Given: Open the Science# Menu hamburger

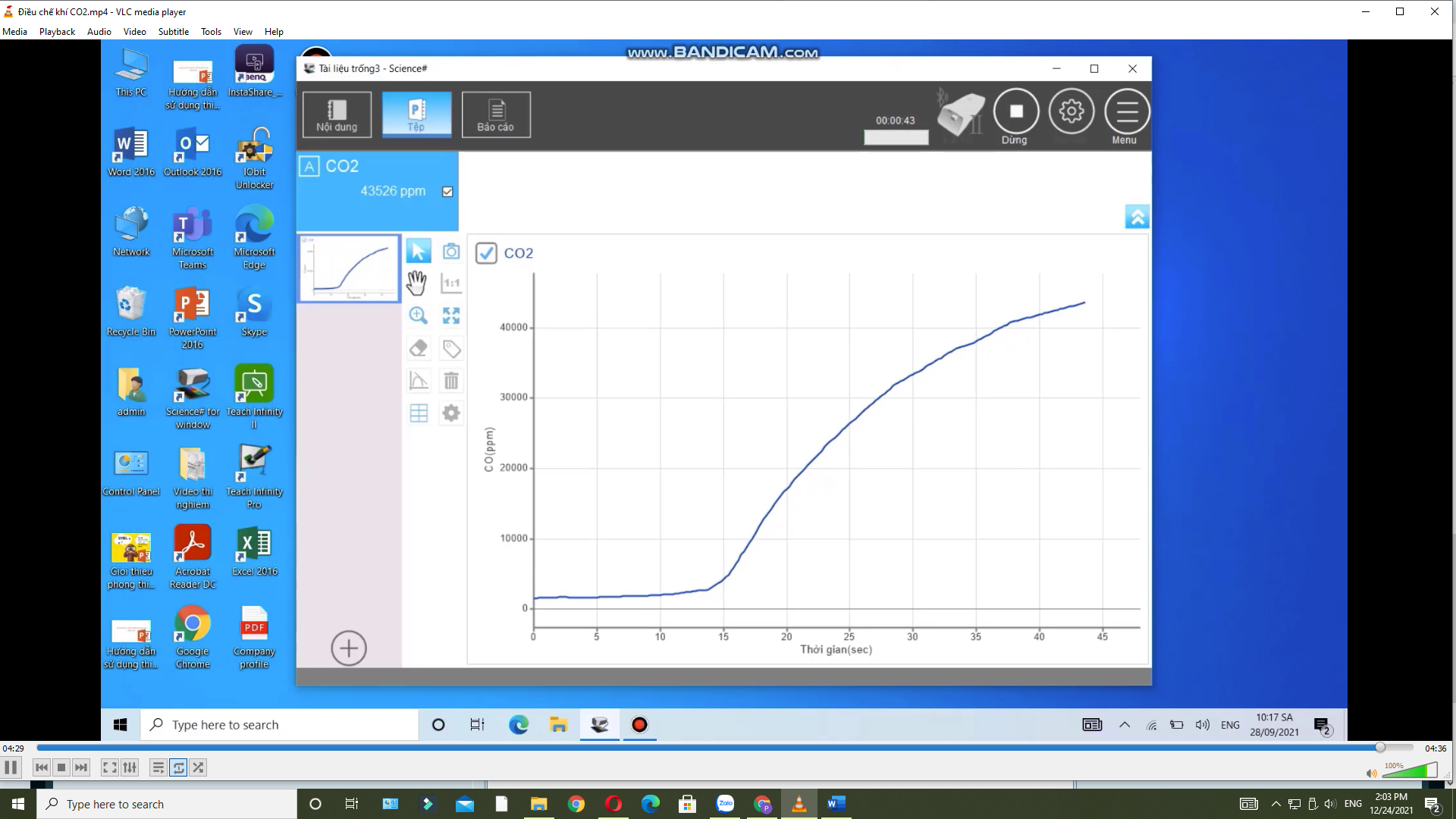Looking at the screenshot, I should pyautogui.click(x=1127, y=111).
